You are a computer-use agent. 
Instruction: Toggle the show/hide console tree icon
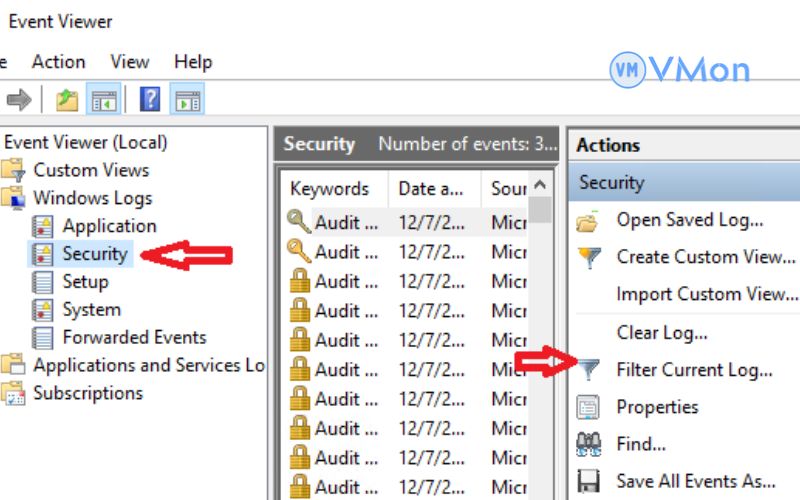click(104, 99)
